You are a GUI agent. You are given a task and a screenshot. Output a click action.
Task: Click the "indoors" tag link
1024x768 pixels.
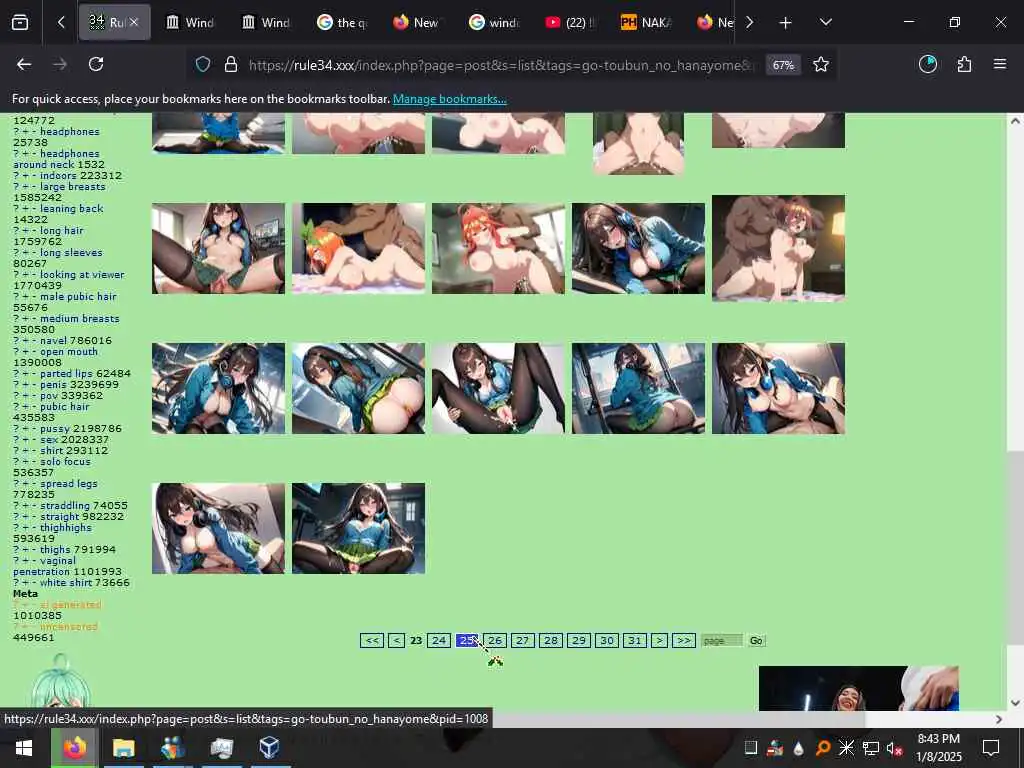click(x=58, y=176)
